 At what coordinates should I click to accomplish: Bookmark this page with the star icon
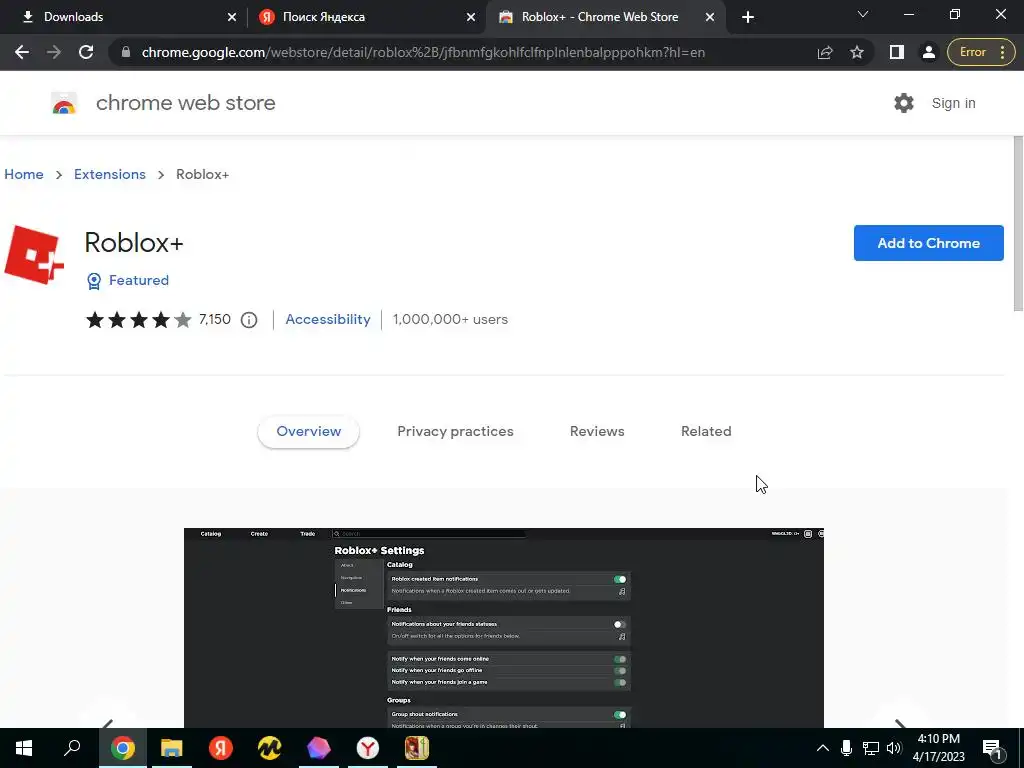pos(857,52)
